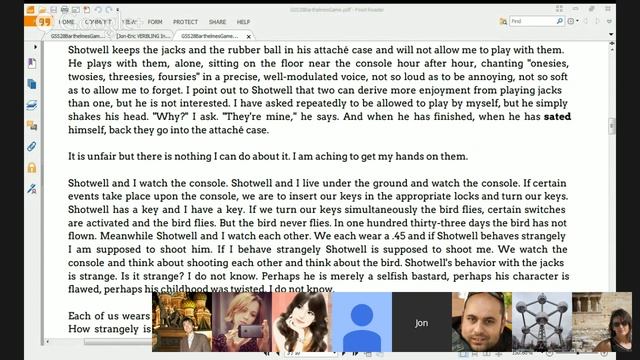This screenshot has height=360, width=640.
Task: Open the SHARE ribbon tab
Action: pyautogui.click(x=217, y=22)
